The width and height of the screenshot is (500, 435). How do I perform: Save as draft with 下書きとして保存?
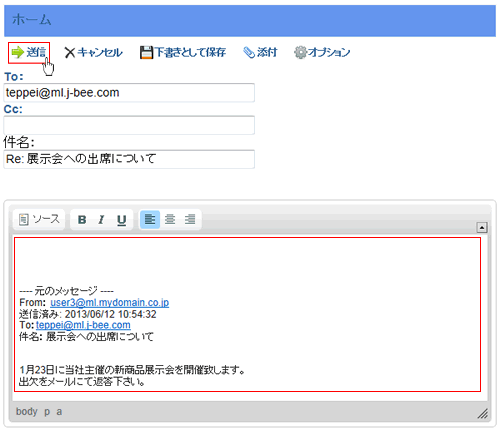[x=183, y=53]
